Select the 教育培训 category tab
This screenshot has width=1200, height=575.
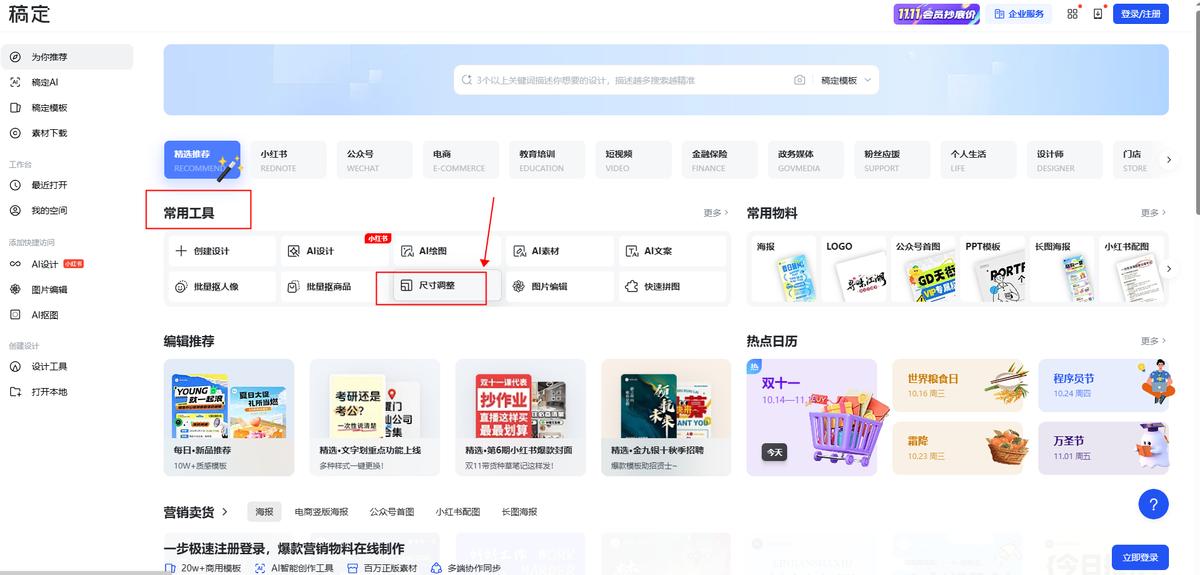(546, 160)
